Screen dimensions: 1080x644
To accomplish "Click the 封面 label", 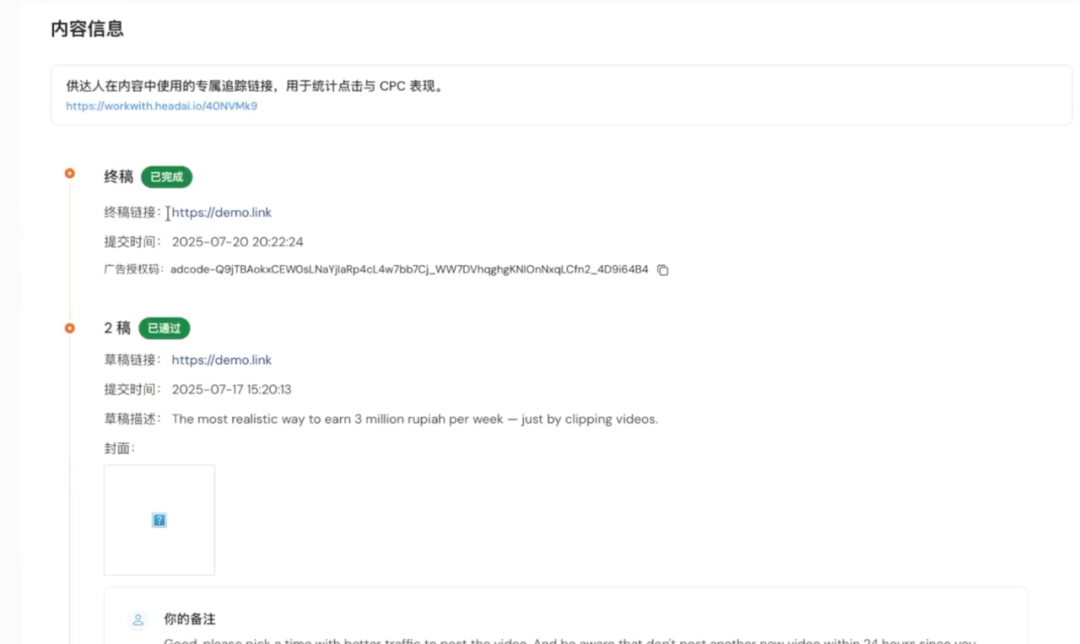I will (119, 448).
